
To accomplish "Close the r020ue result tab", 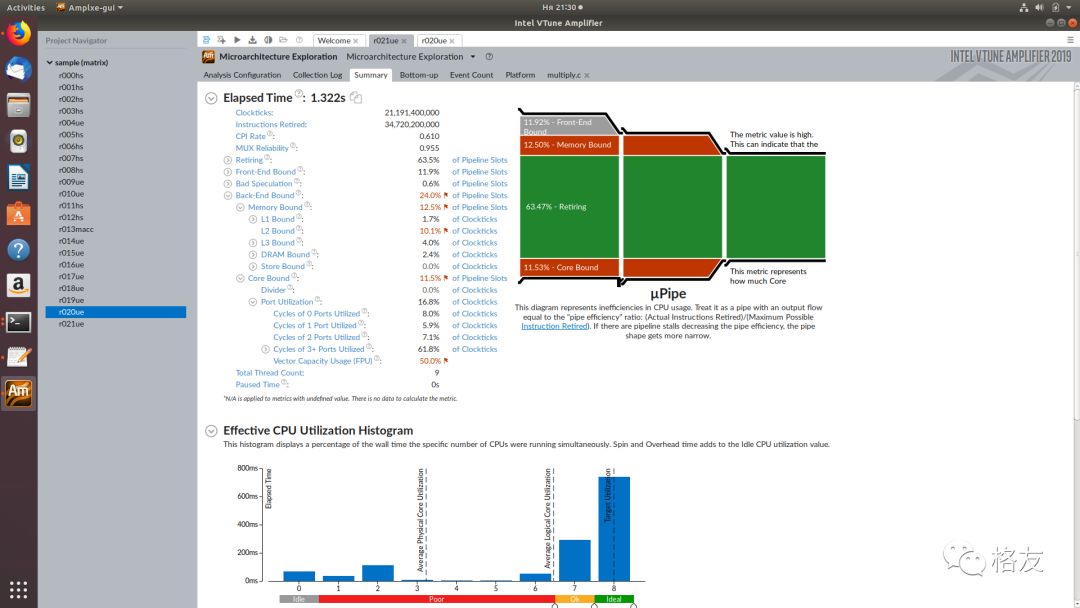I will coord(452,41).
